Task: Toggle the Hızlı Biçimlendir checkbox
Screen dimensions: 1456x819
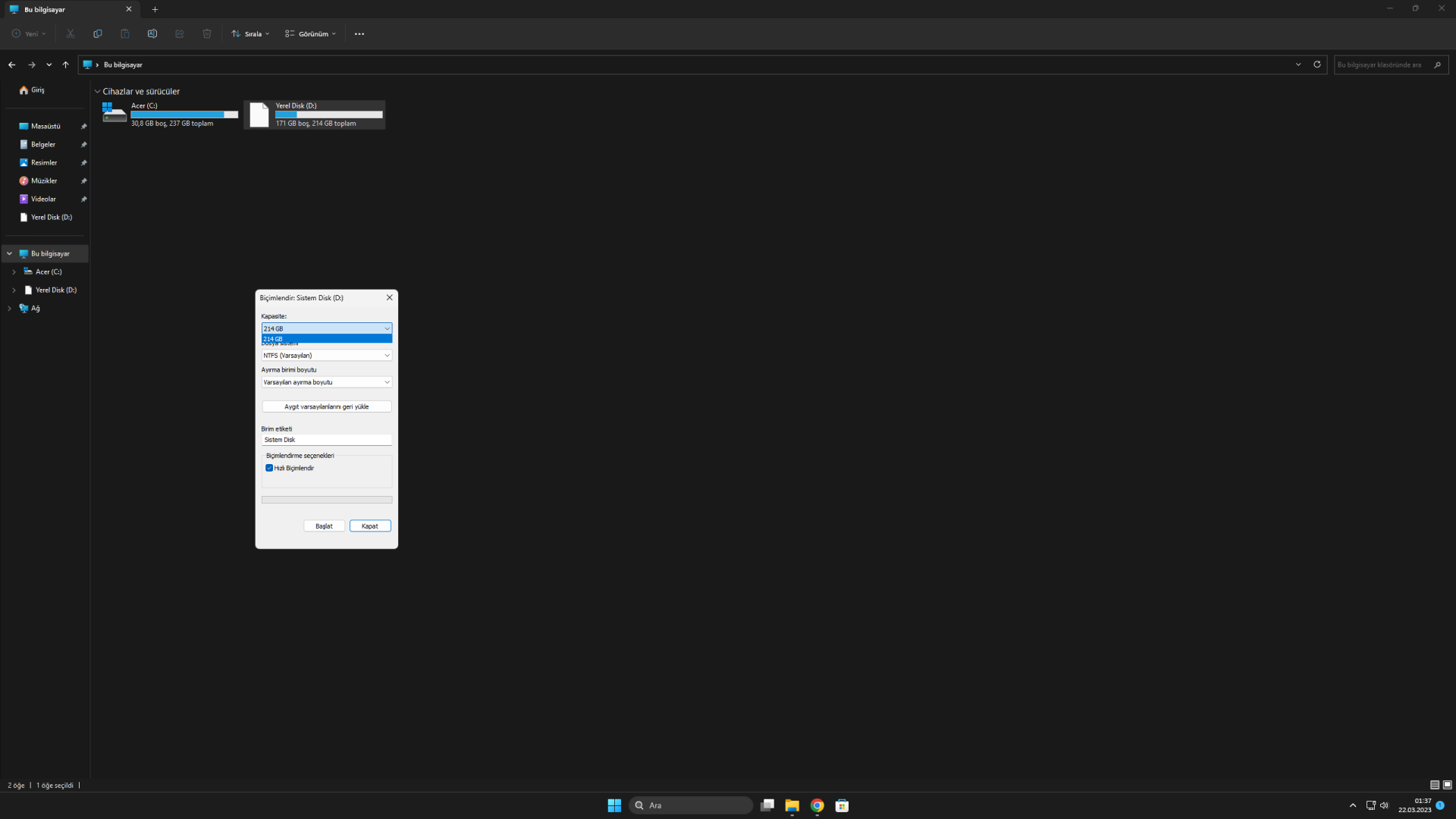Action: coord(269,468)
